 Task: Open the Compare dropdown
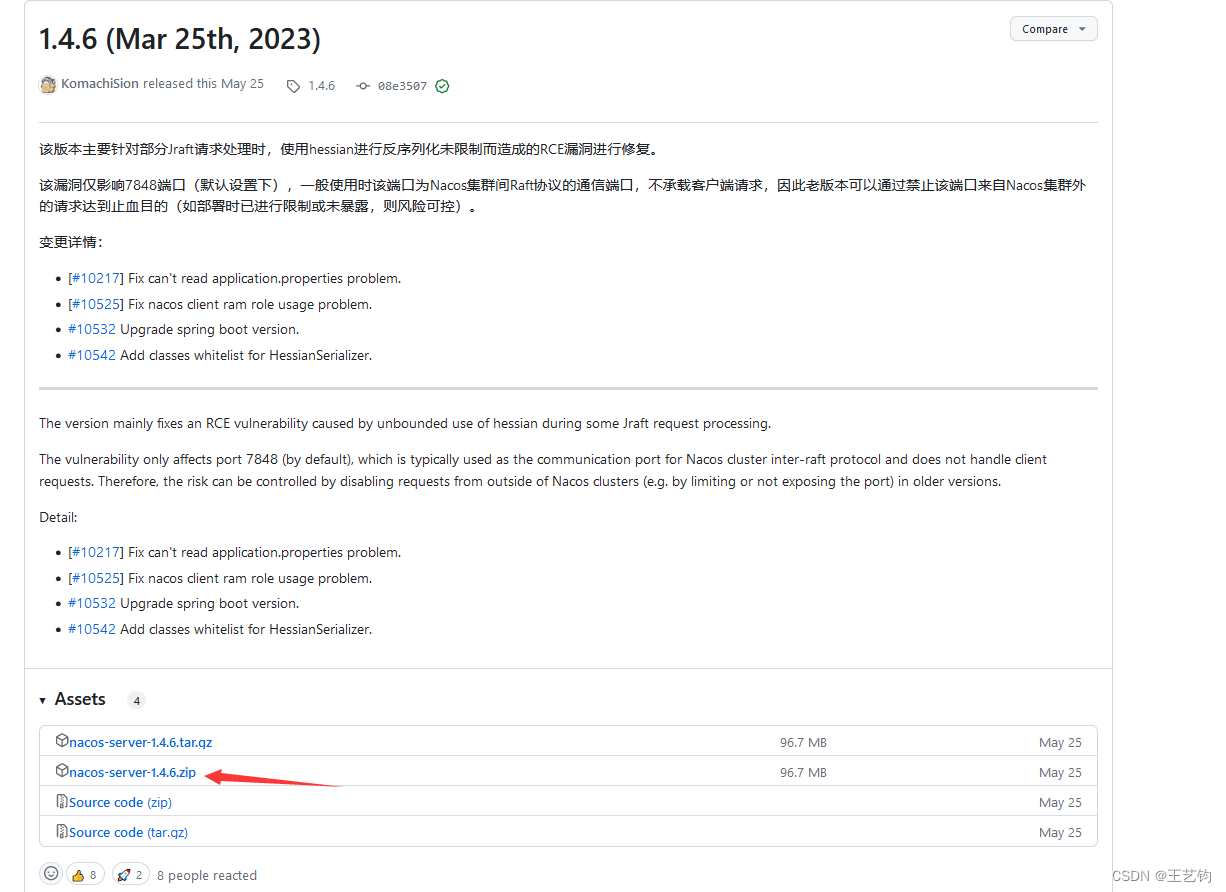click(1053, 28)
